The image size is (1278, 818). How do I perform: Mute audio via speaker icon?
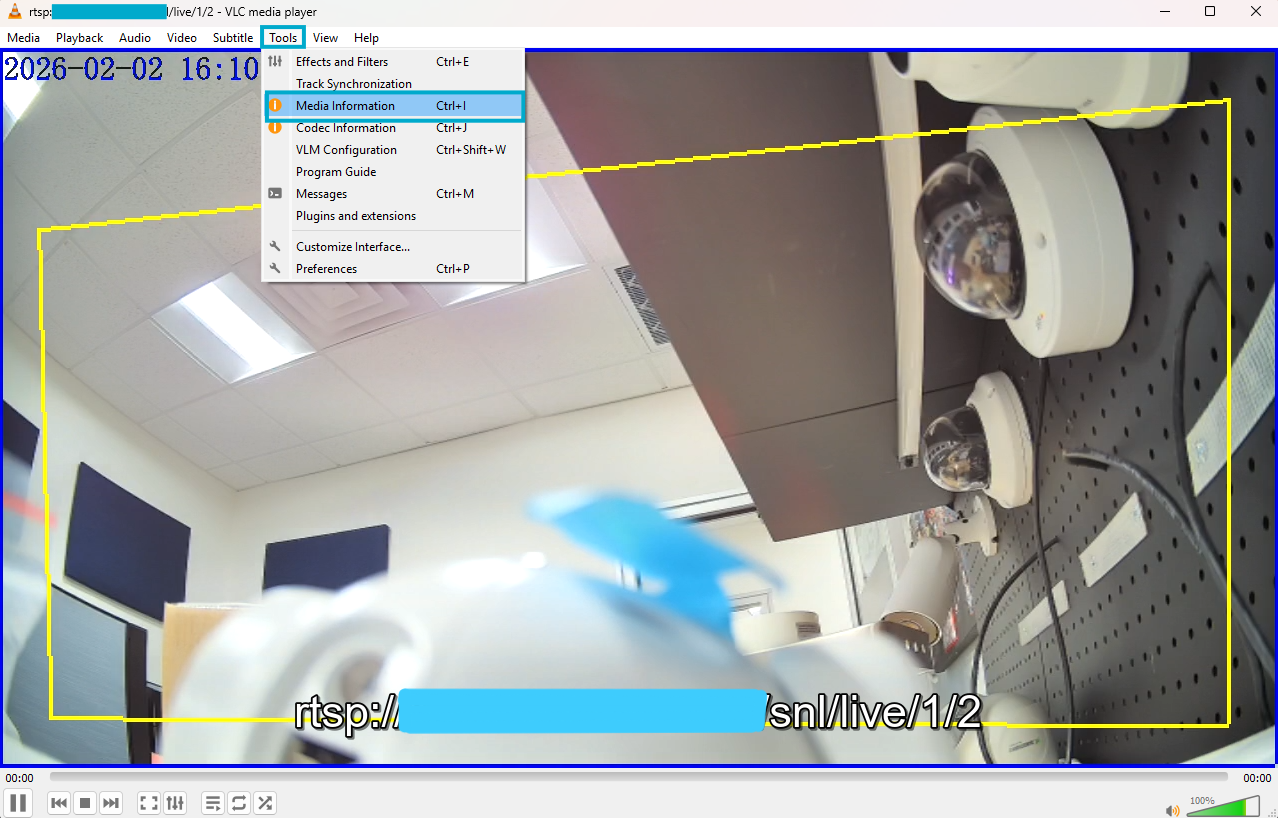1172,810
